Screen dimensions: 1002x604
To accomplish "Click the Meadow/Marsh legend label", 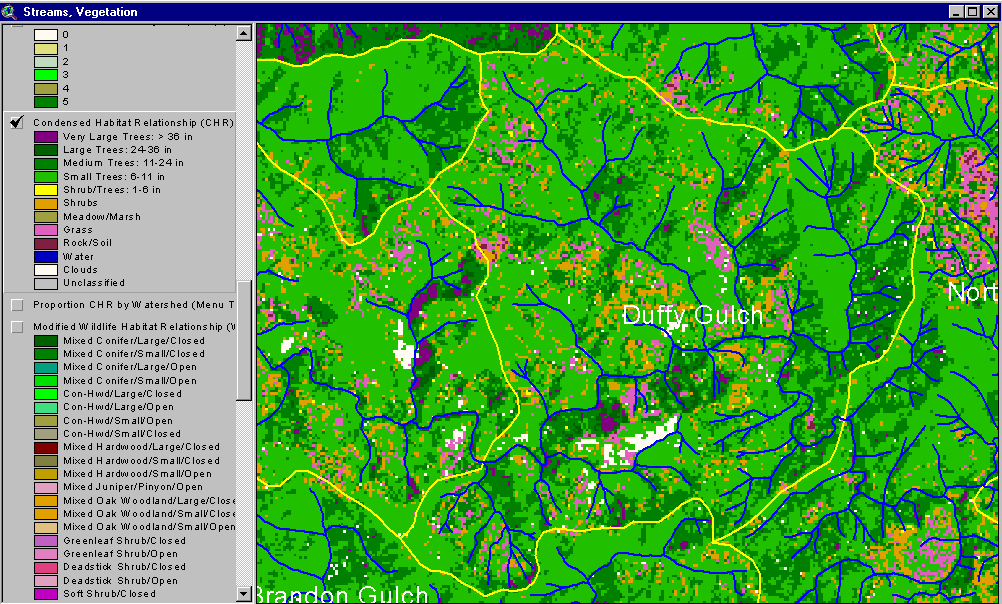I will (102, 217).
